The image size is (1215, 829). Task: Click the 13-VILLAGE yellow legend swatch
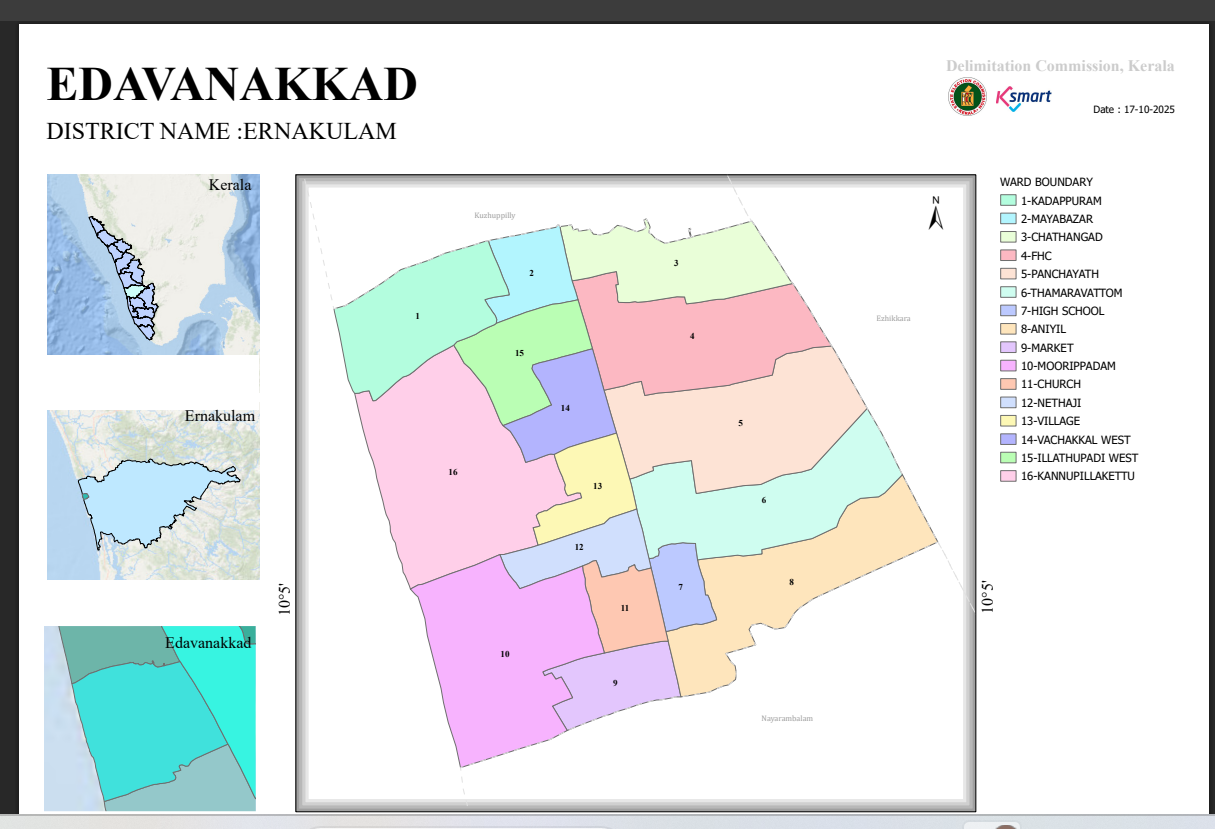(x=1008, y=421)
